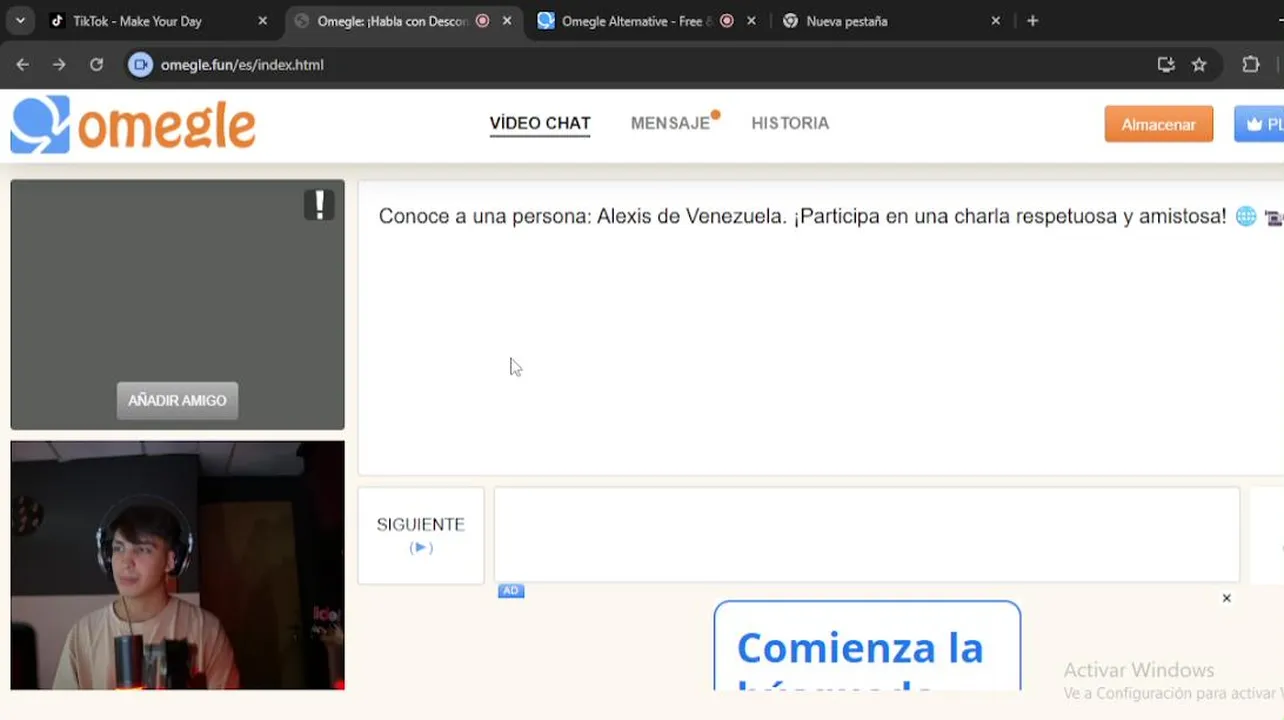Close the Comienza la búsqueda ad

[1226, 598]
